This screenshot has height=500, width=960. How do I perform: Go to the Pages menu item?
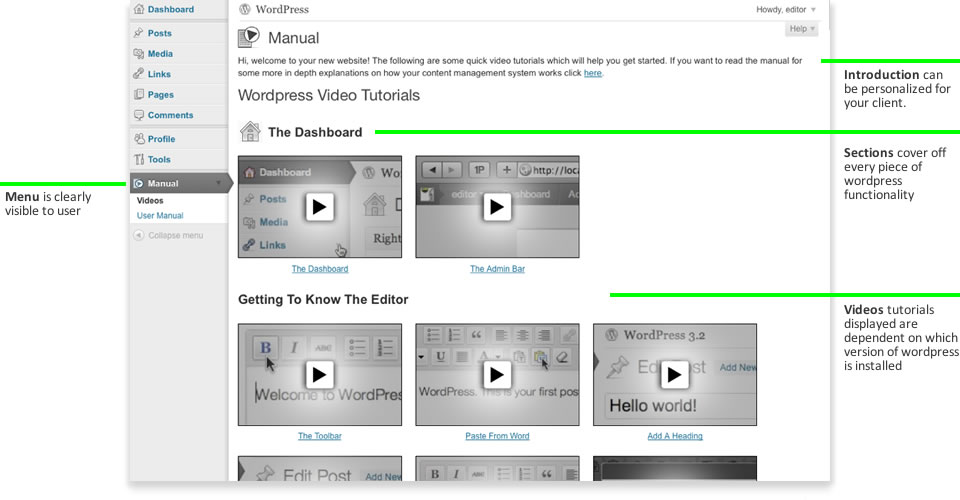(161, 94)
